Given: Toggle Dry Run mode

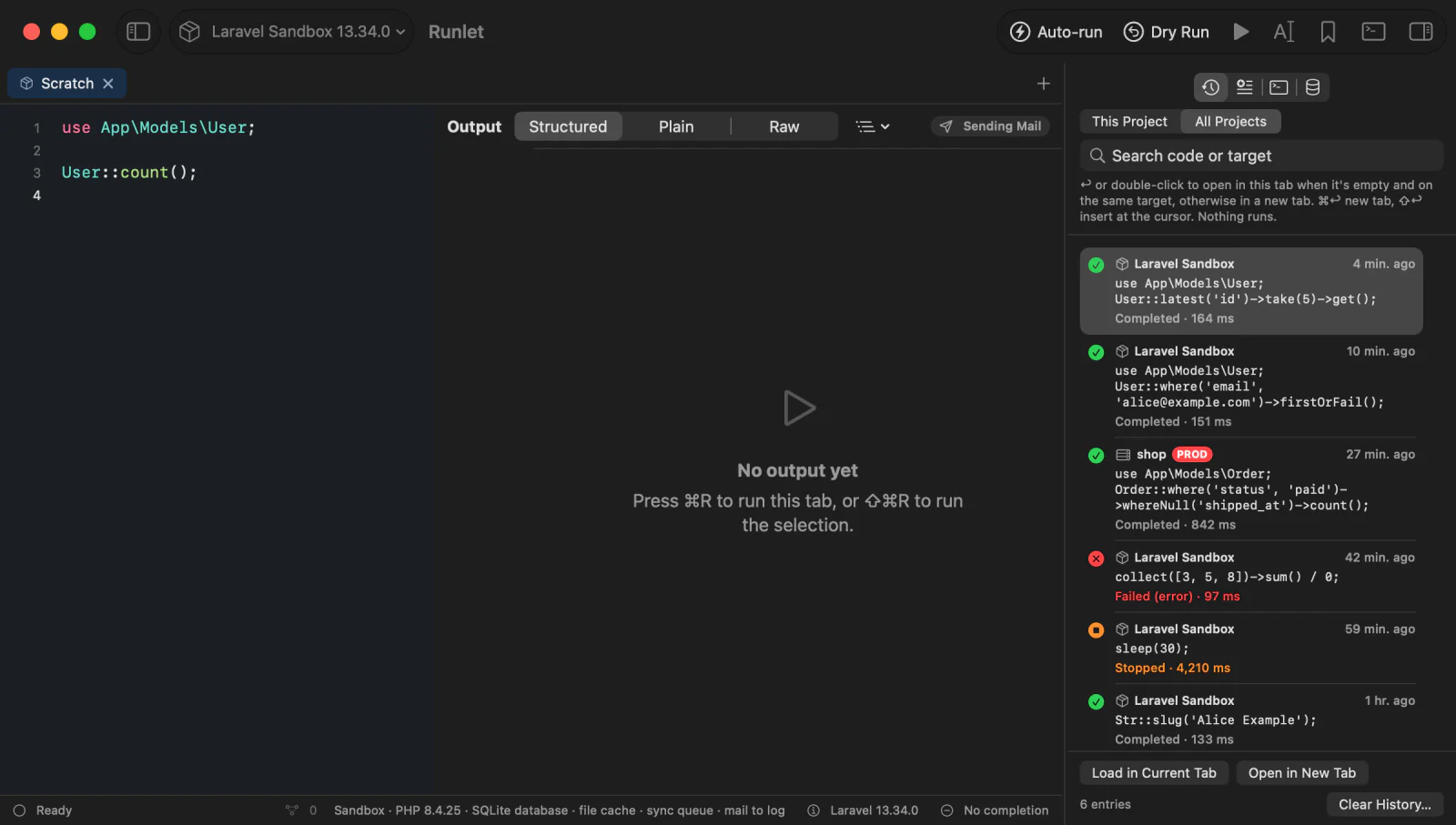Looking at the screenshot, I should [1167, 32].
